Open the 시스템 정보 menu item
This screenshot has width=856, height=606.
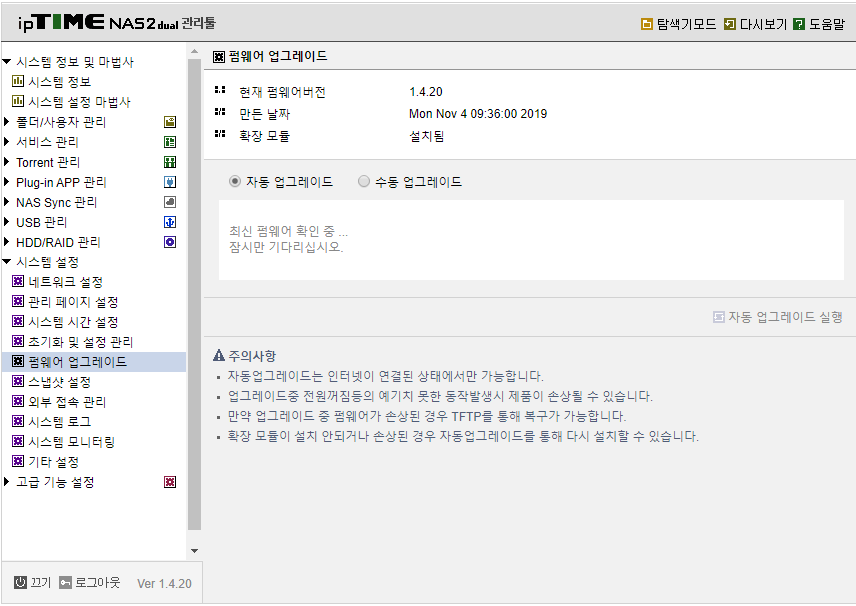coord(60,82)
